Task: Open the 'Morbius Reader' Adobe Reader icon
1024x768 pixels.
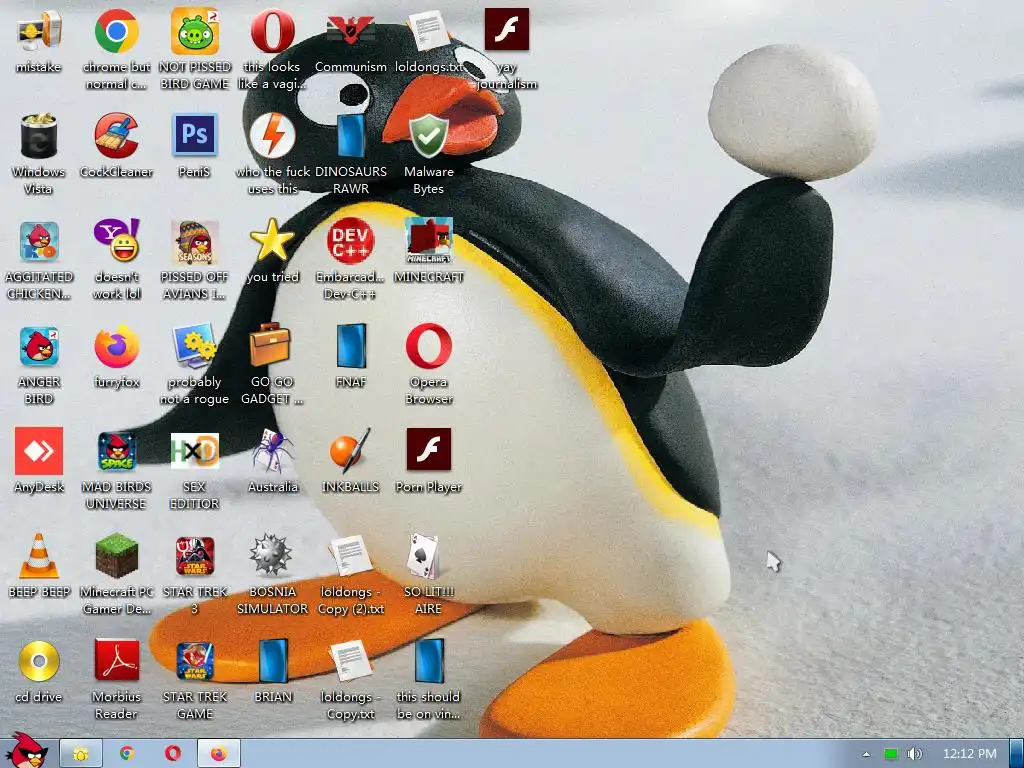Action: click(116, 660)
